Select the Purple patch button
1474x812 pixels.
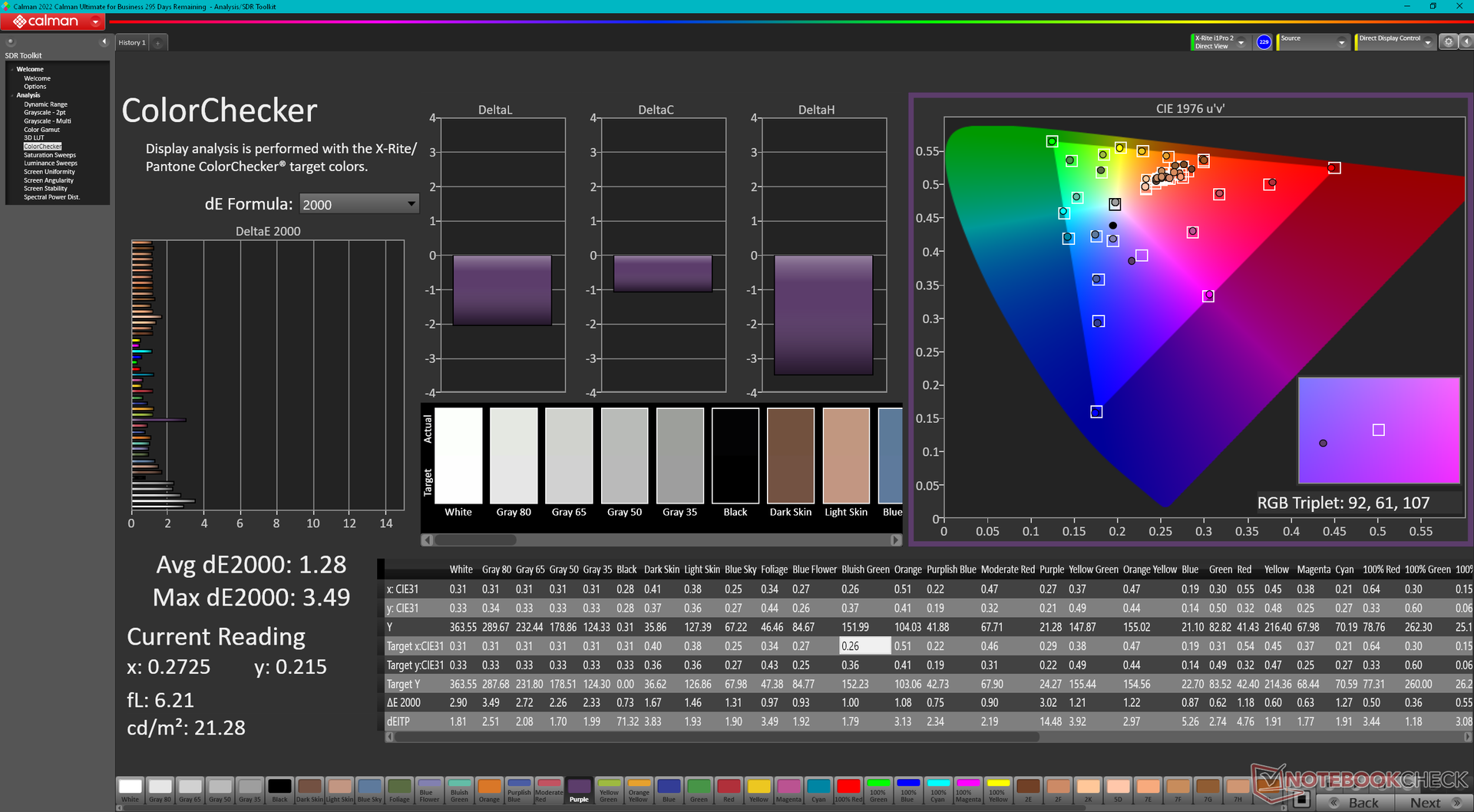point(579,790)
